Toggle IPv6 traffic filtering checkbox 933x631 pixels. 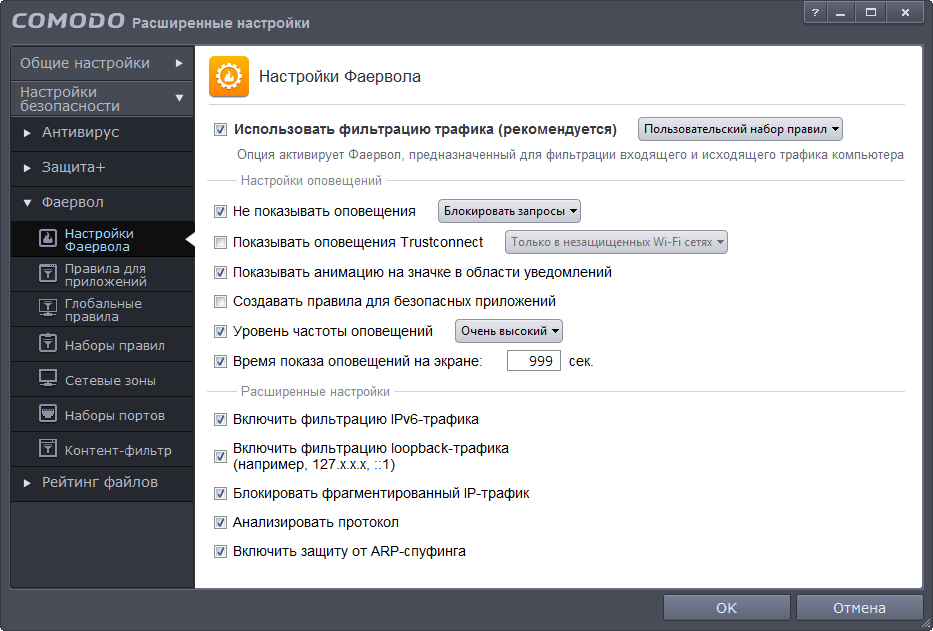click(x=220, y=420)
